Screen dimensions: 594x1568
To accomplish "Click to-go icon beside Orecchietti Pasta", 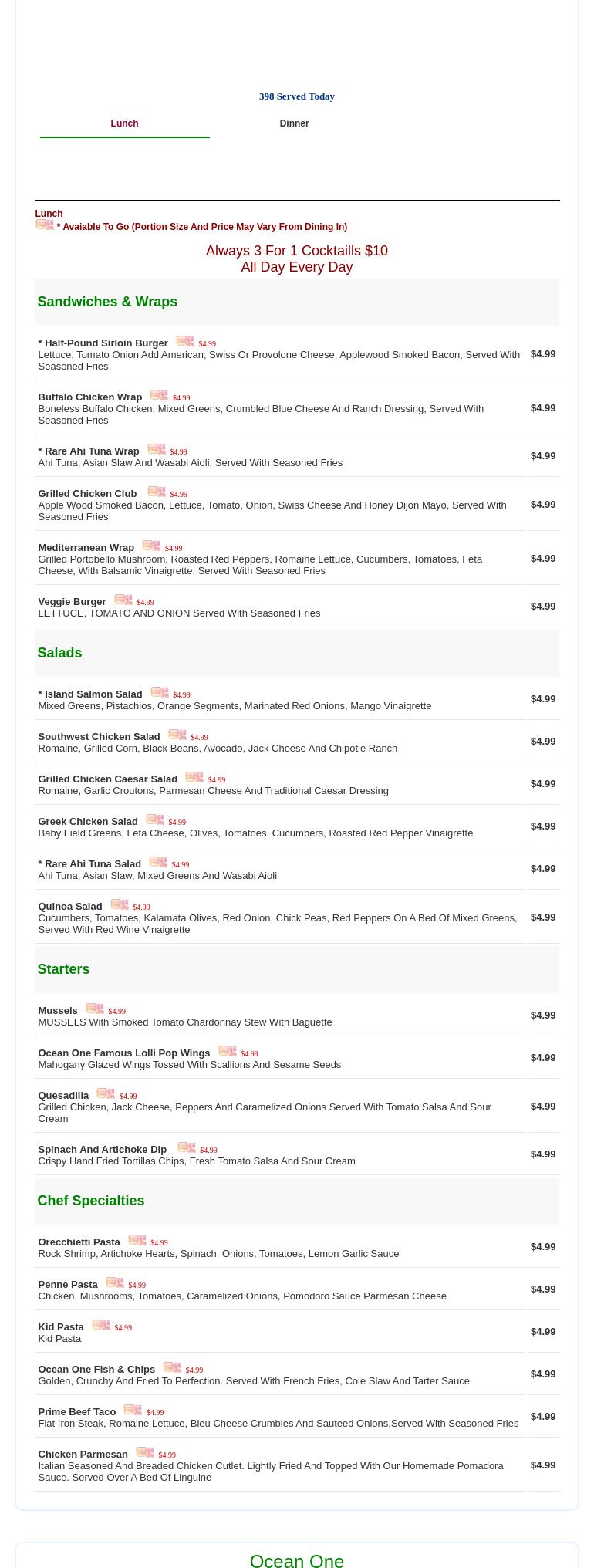I will [x=137, y=1241].
